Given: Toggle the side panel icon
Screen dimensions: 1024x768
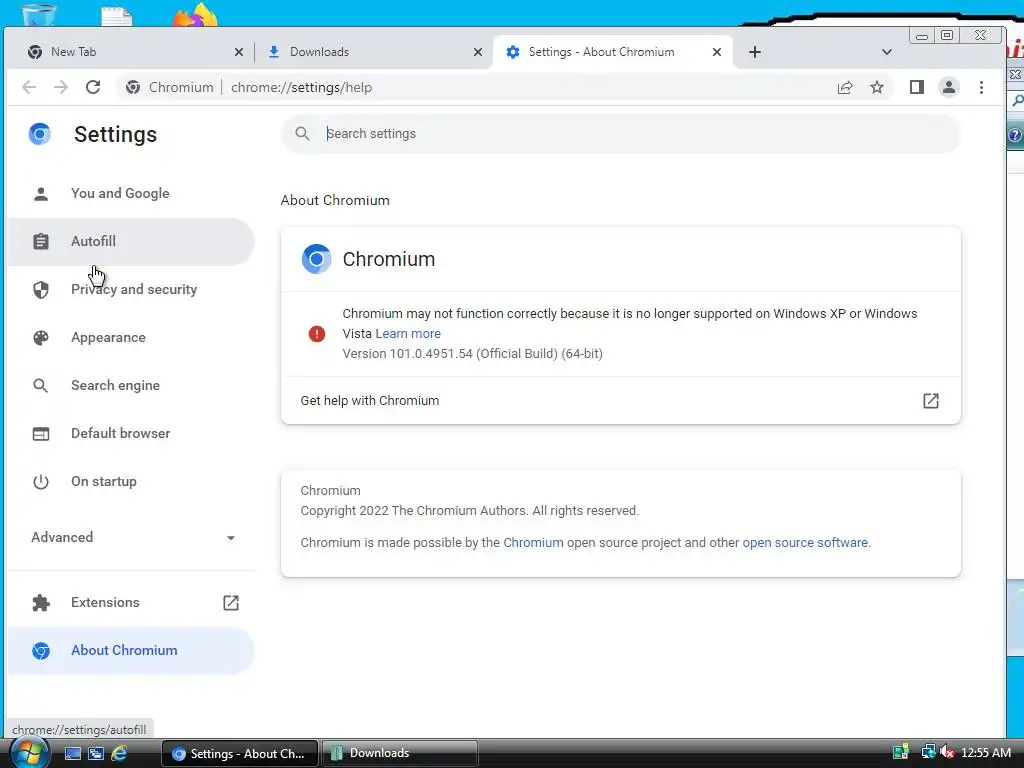Looking at the screenshot, I should (x=917, y=87).
